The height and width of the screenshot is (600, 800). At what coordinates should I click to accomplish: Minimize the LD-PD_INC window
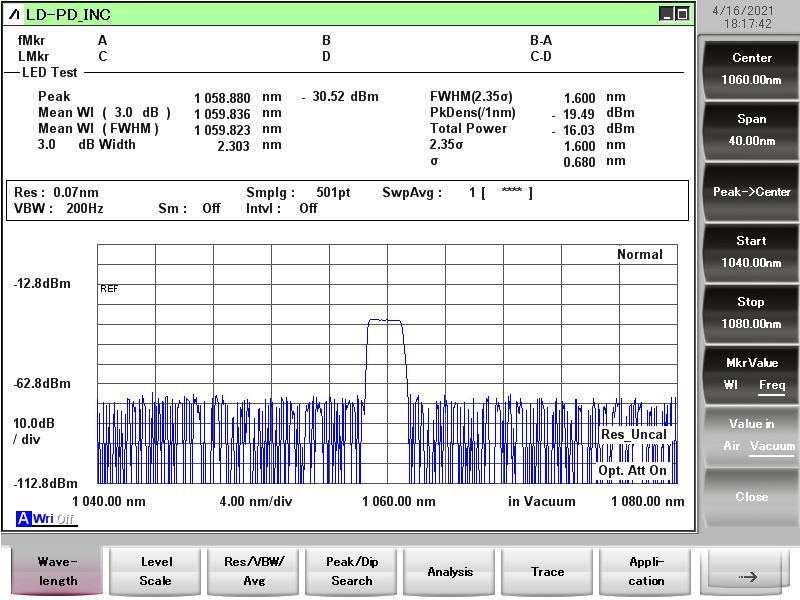(x=667, y=14)
